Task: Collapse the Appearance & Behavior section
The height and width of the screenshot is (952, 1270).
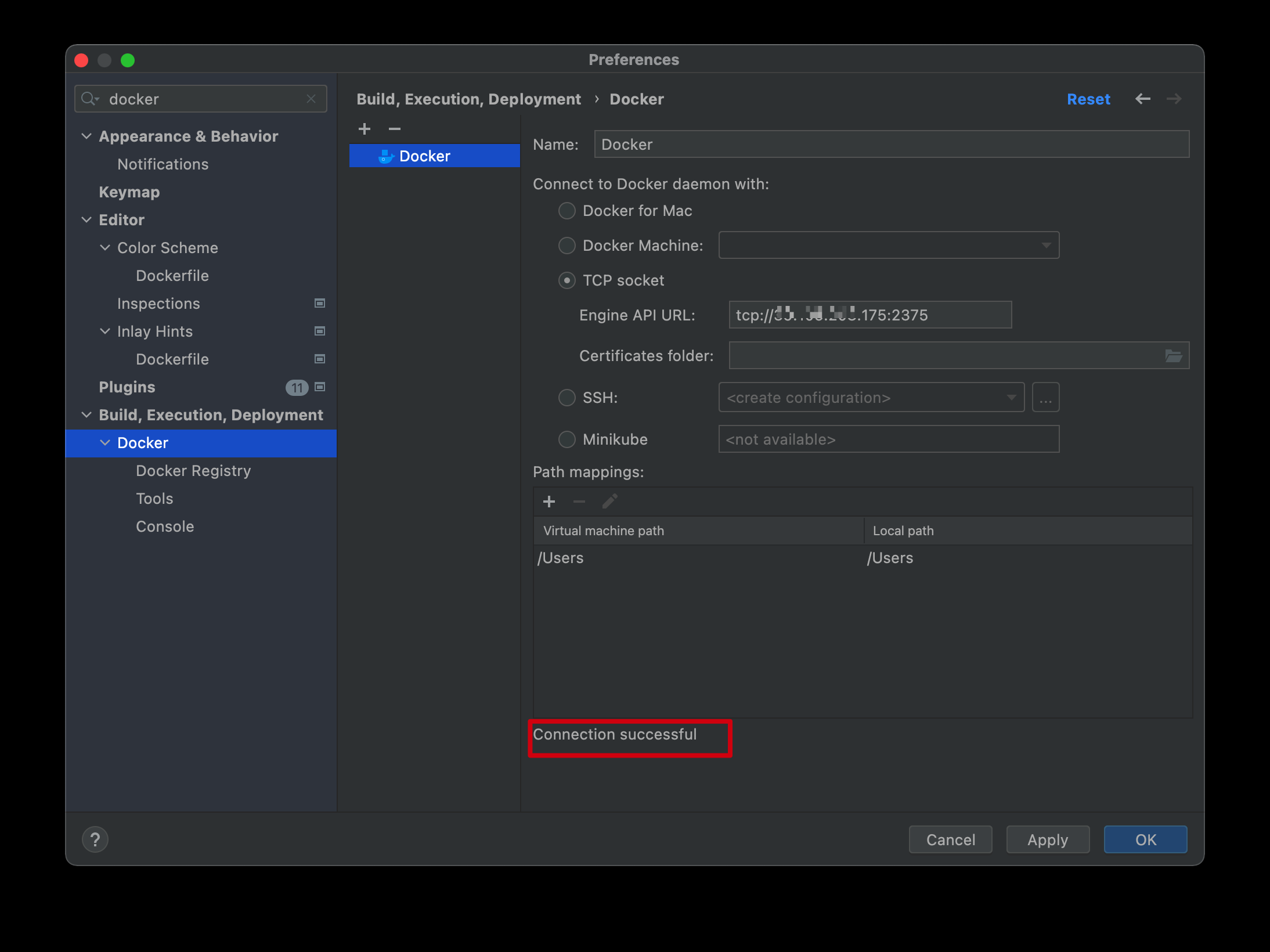Action: (x=86, y=136)
